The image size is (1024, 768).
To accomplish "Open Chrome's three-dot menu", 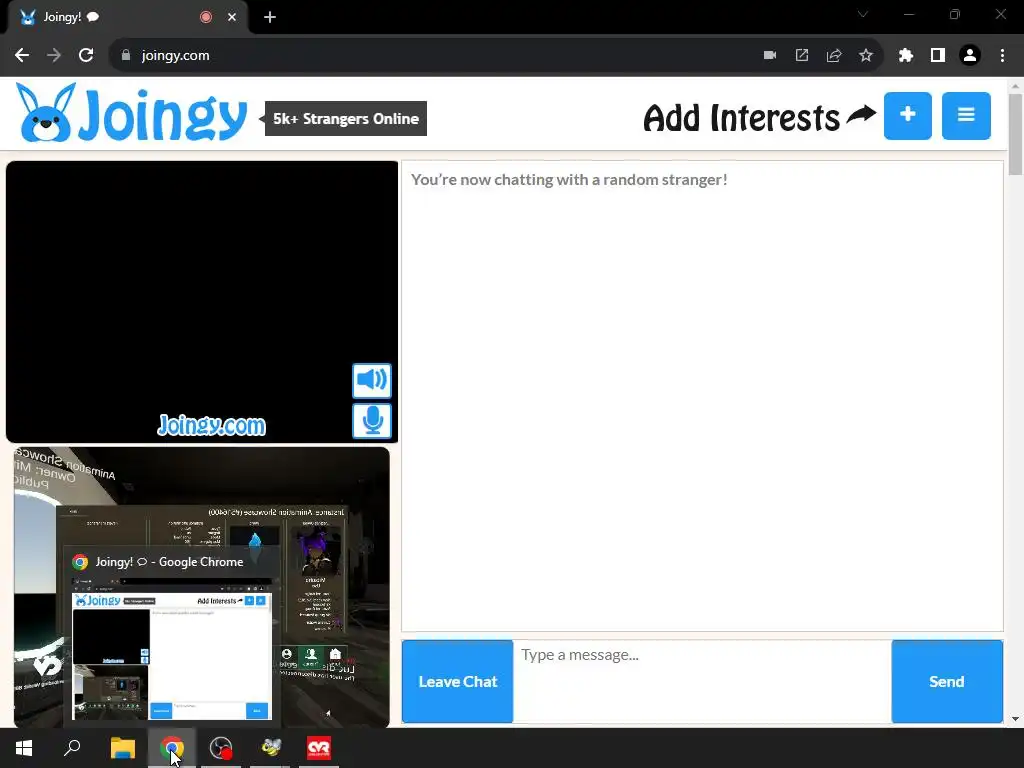I will click(1002, 56).
